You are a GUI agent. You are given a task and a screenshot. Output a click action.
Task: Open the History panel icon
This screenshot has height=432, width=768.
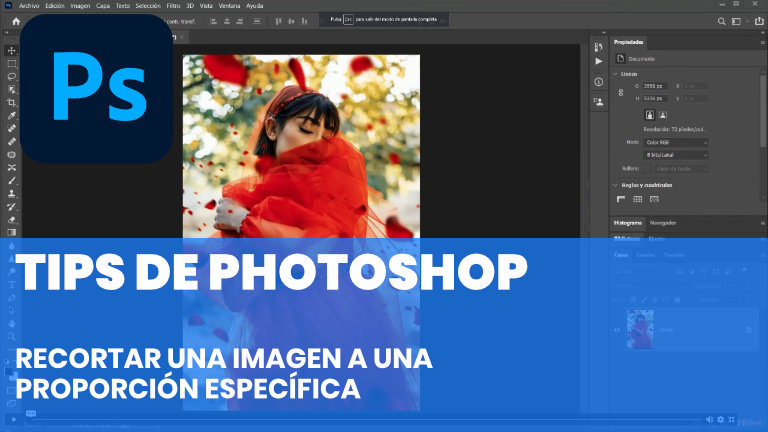tap(599, 47)
